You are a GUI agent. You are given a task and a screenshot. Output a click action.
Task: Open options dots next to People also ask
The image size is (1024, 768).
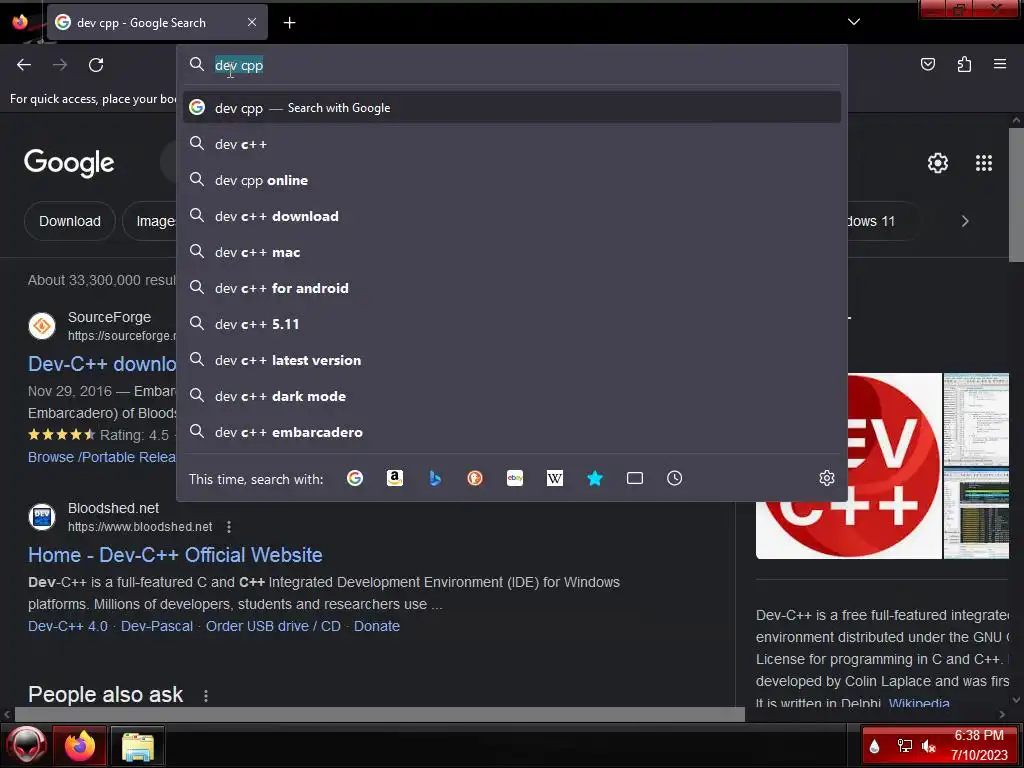click(206, 696)
